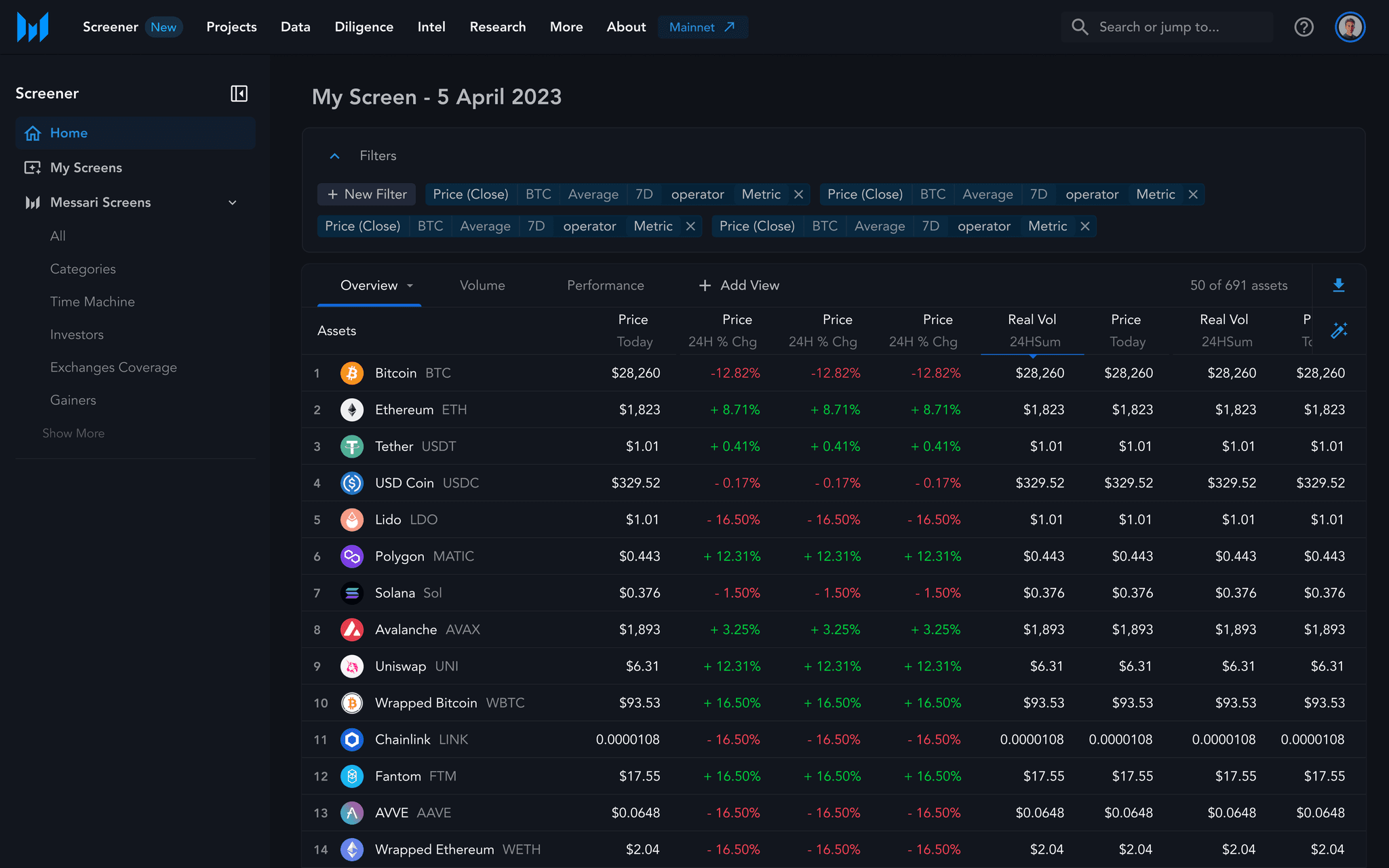The height and width of the screenshot is (868, 1389).
Task: Collapse the Screener sidebar panel icon
Action: pyautogui.click(x=239, y=94)
